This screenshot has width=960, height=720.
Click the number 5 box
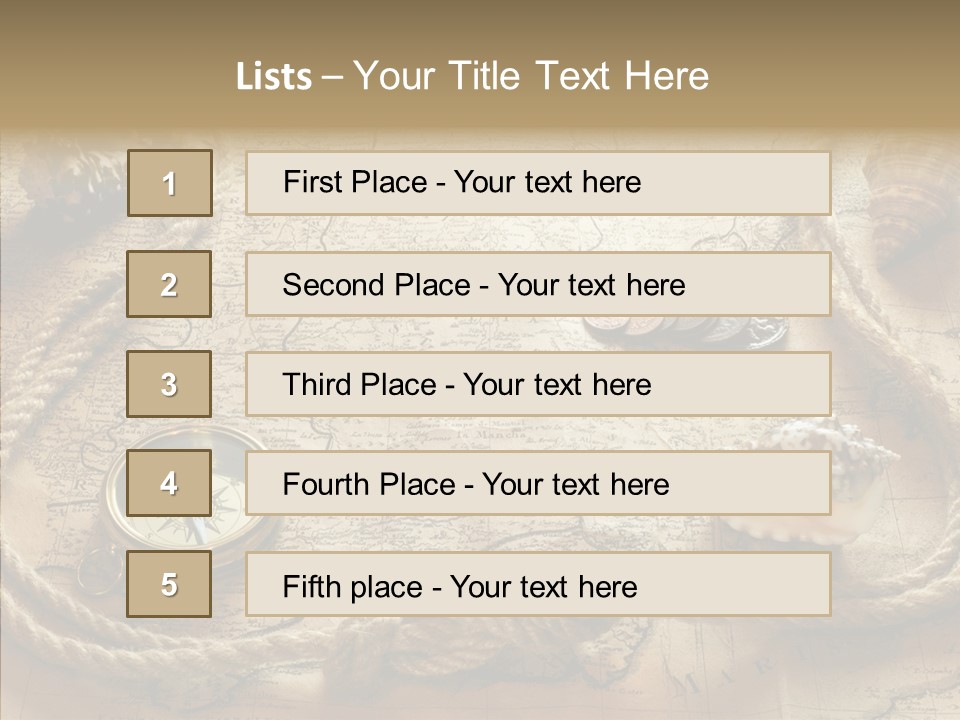(x=170, y=584)
